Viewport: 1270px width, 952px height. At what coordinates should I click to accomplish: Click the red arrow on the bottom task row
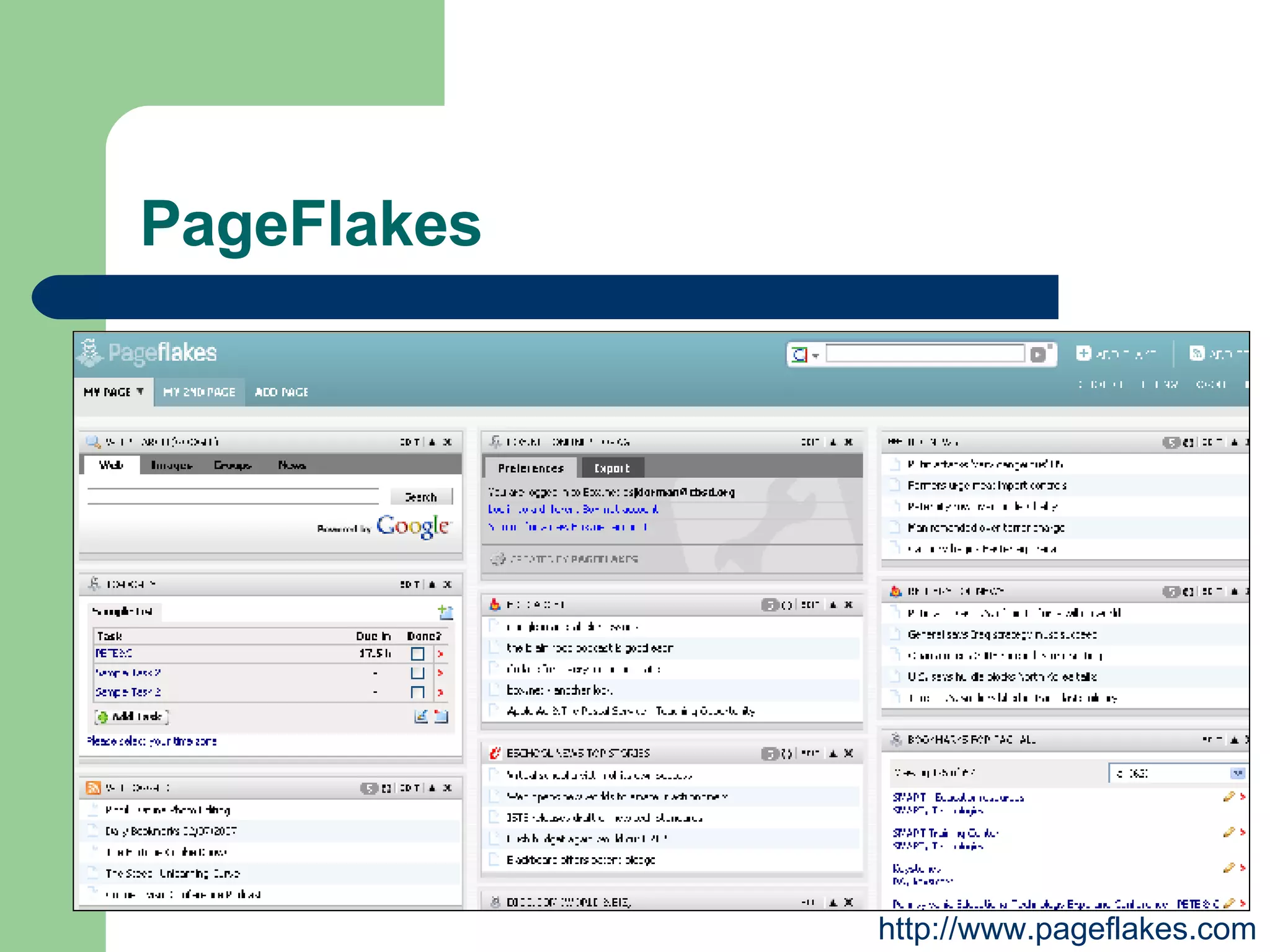coord(440,692)
